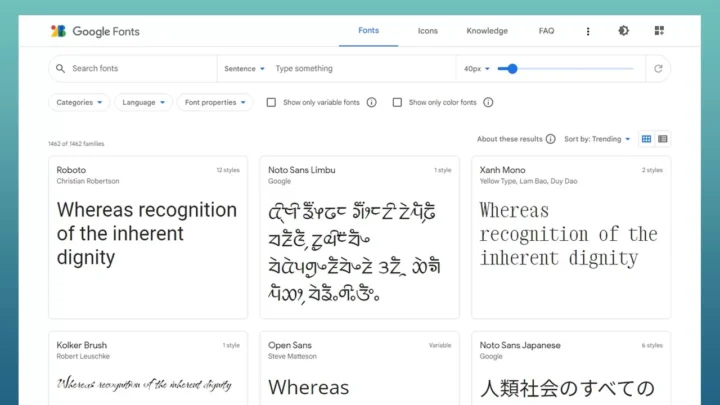Click the search magnifier icon
Screen dimensions: 720x405
[60, 68]
